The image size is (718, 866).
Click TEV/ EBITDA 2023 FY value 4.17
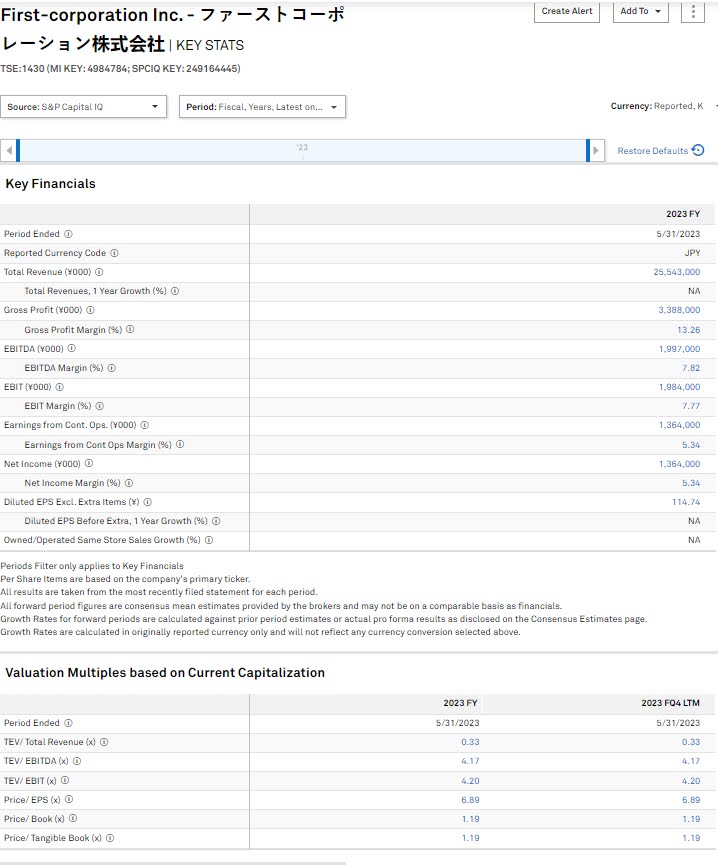pyautogui.click(x=471, y=761)
